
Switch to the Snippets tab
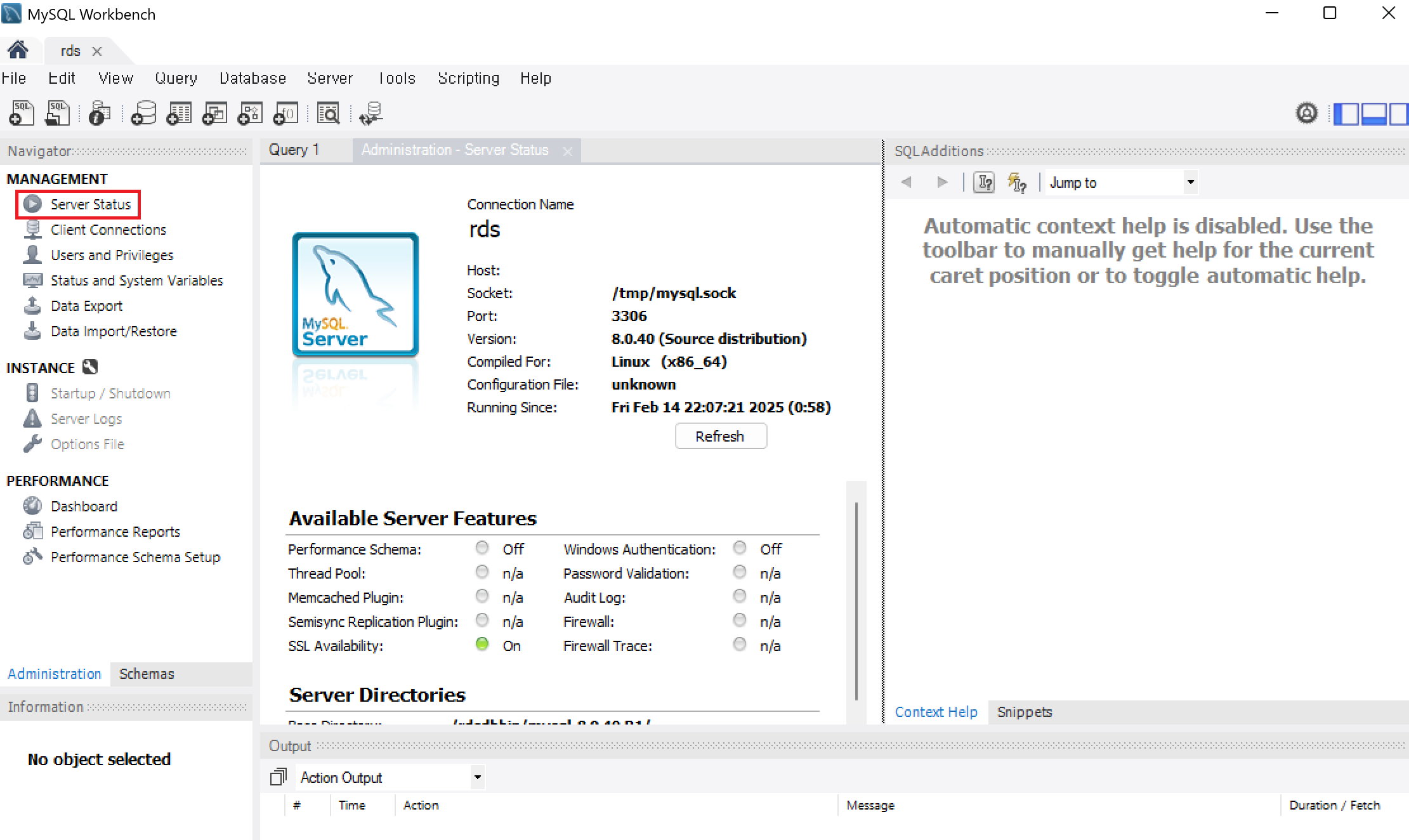pos(1024,712)
